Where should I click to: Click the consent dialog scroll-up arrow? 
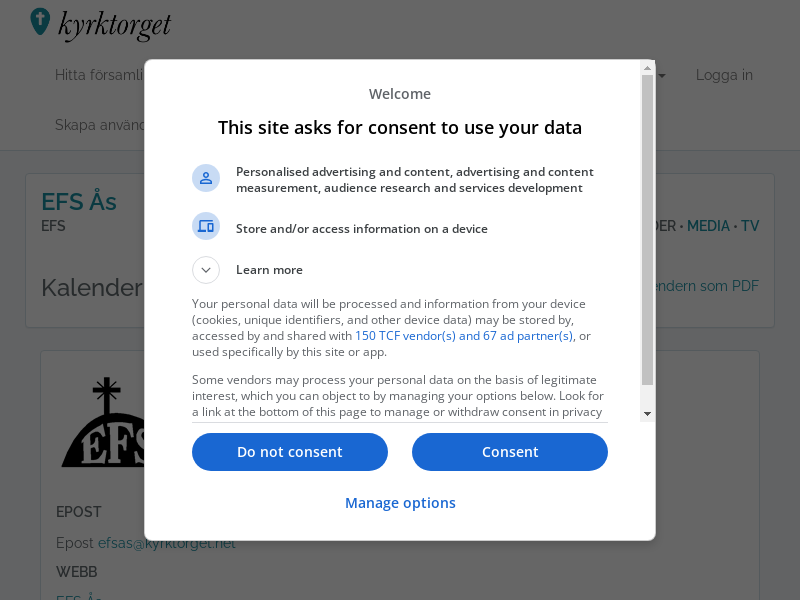click(647, 68)
